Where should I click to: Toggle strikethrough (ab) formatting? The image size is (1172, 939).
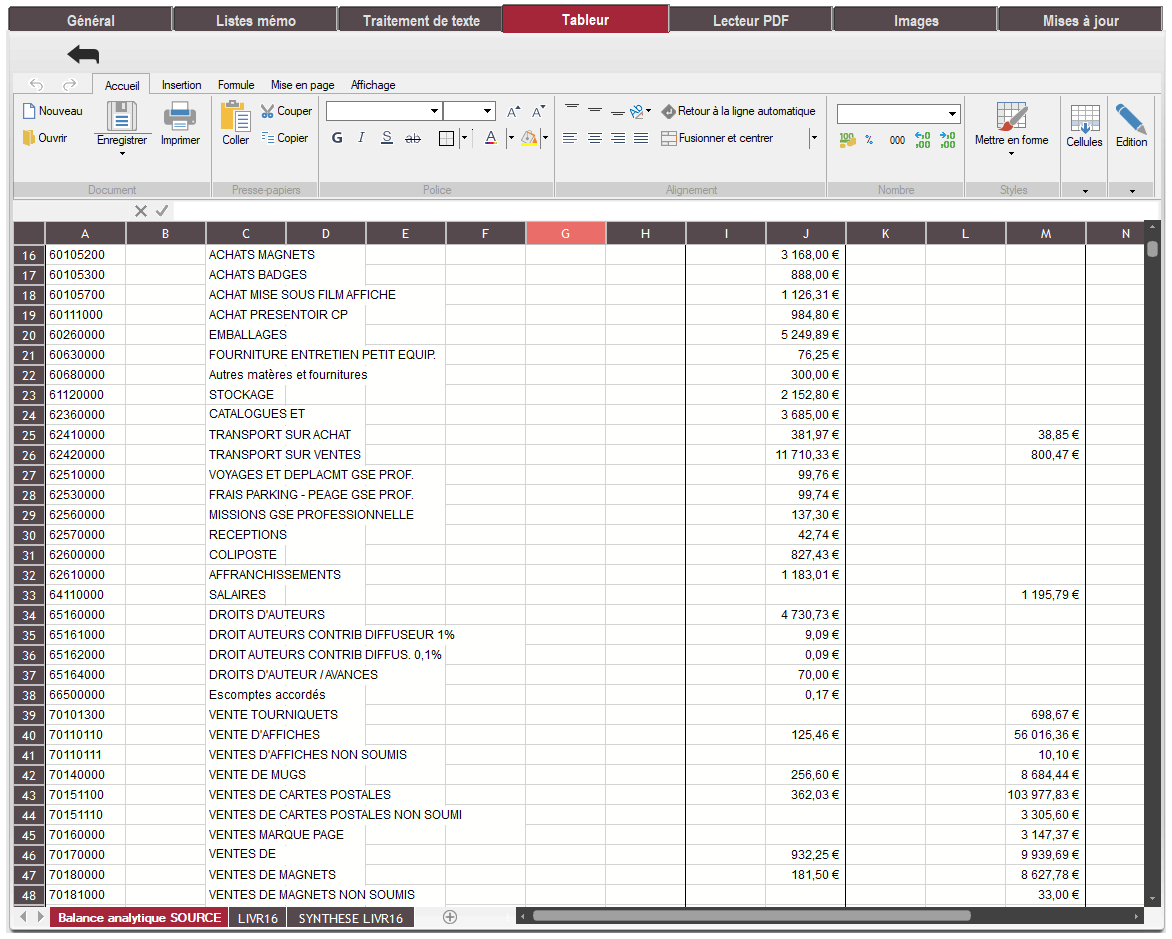(x=413, y=138)
